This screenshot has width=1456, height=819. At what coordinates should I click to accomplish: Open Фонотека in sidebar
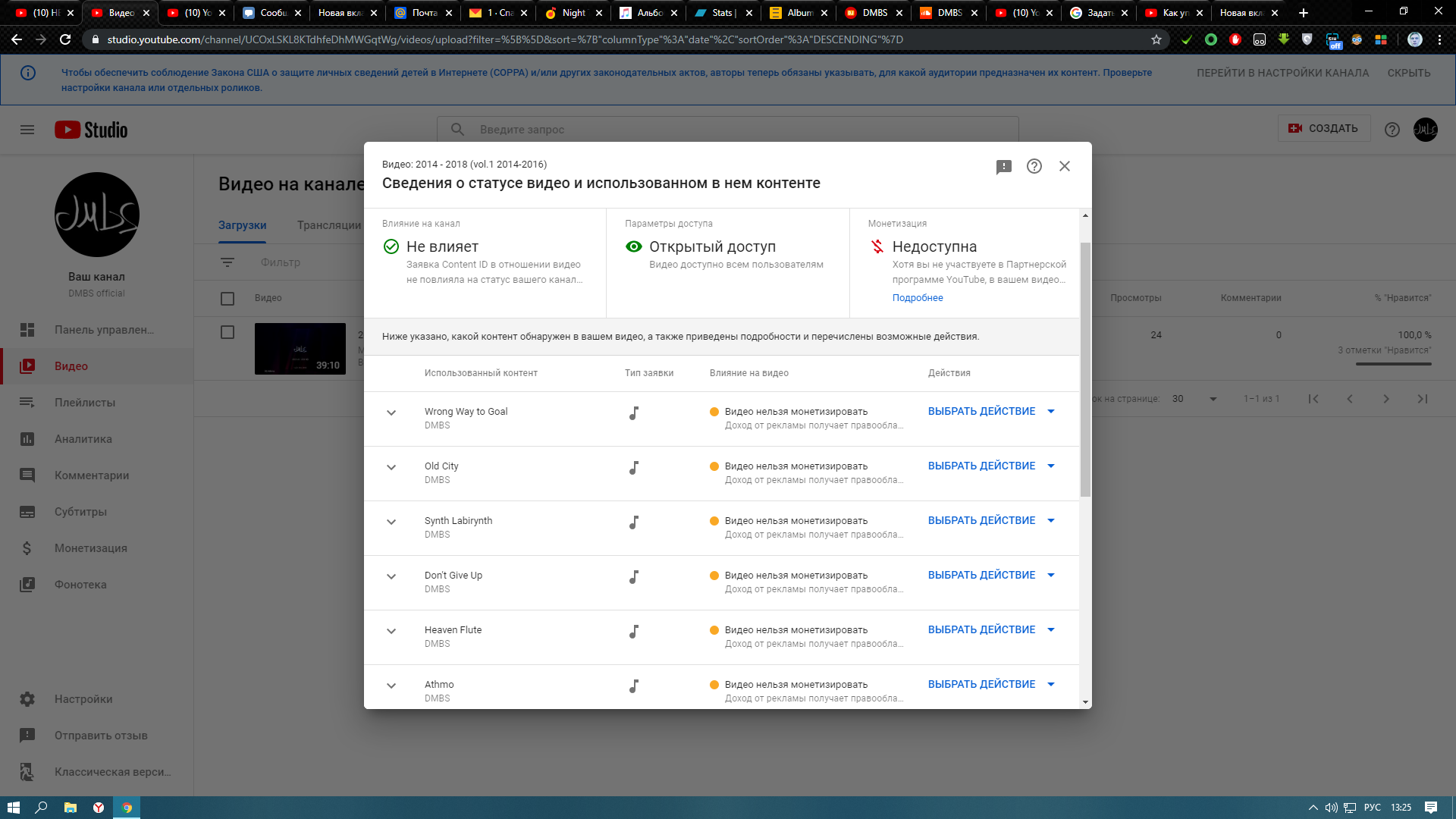tap(97, 585)
